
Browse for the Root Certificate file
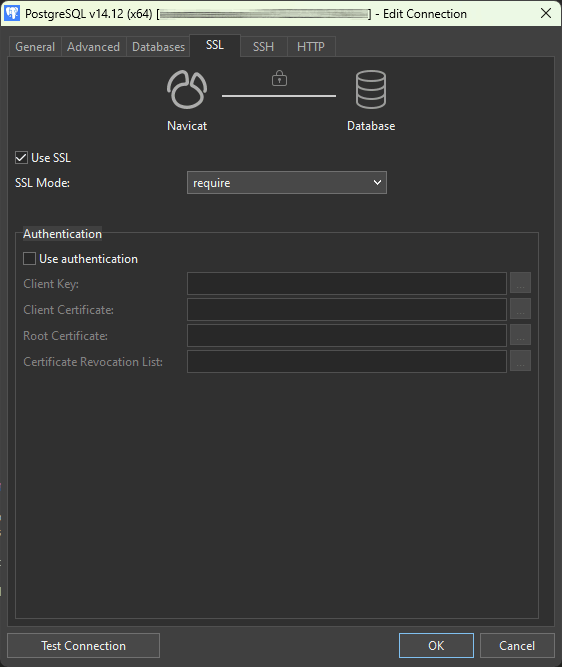point(520,335)
